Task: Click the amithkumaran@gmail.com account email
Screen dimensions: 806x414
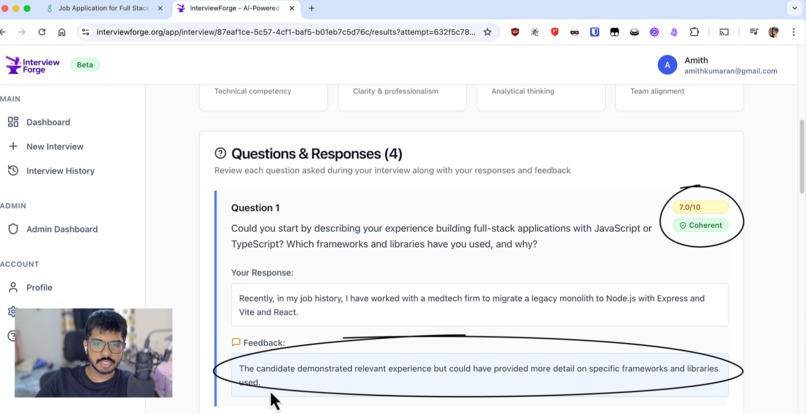Action: coord(730,71)
